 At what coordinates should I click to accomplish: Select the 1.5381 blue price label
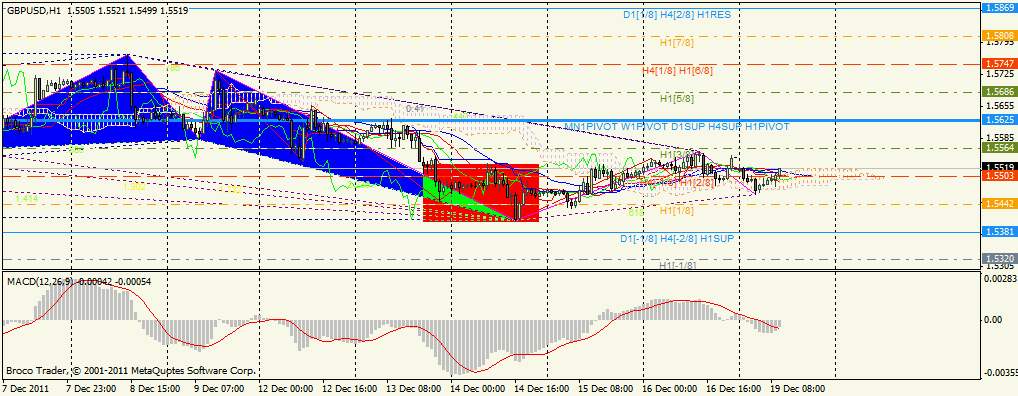tap(999, 232)
